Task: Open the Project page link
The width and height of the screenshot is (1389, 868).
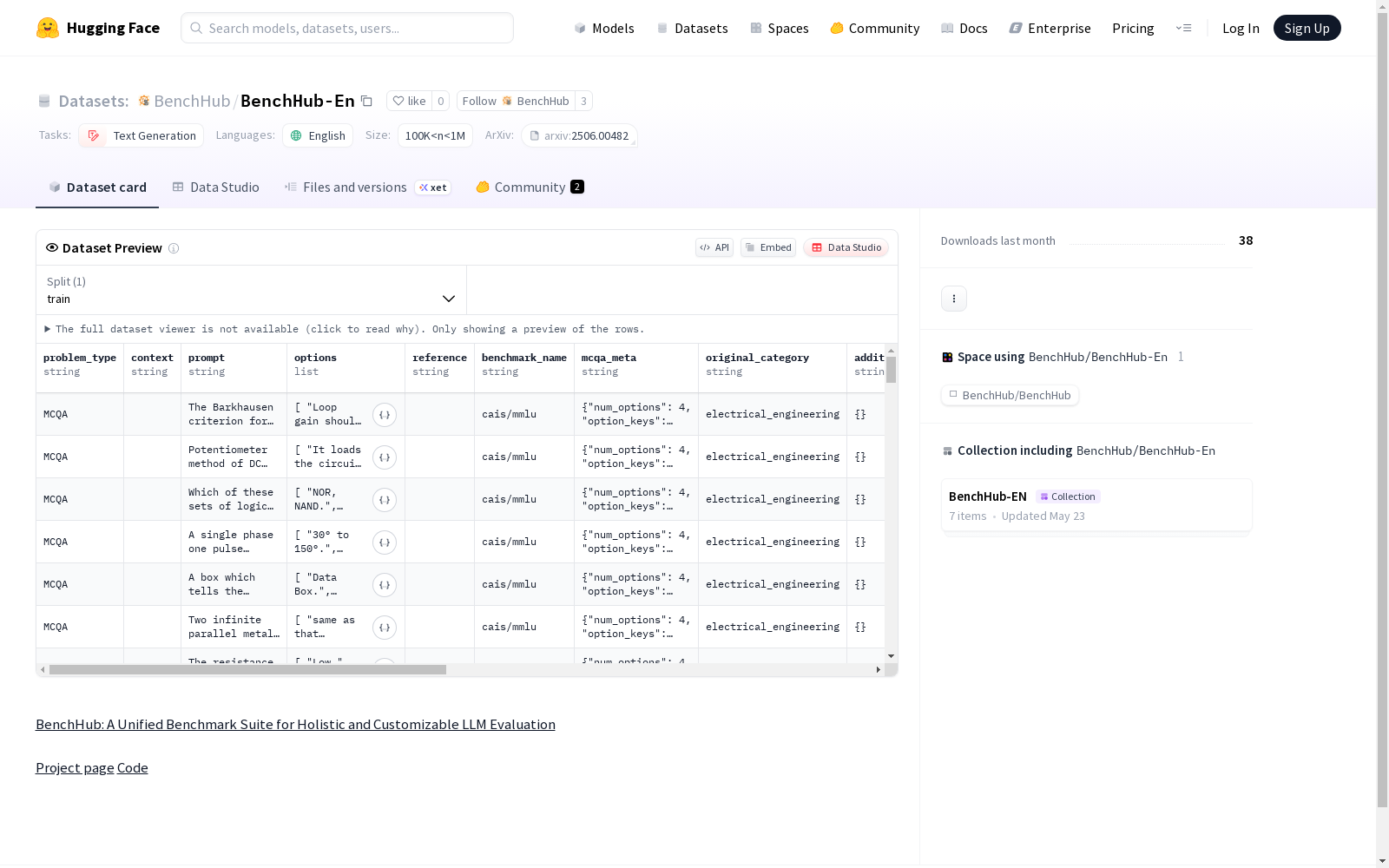Action: 75,768
